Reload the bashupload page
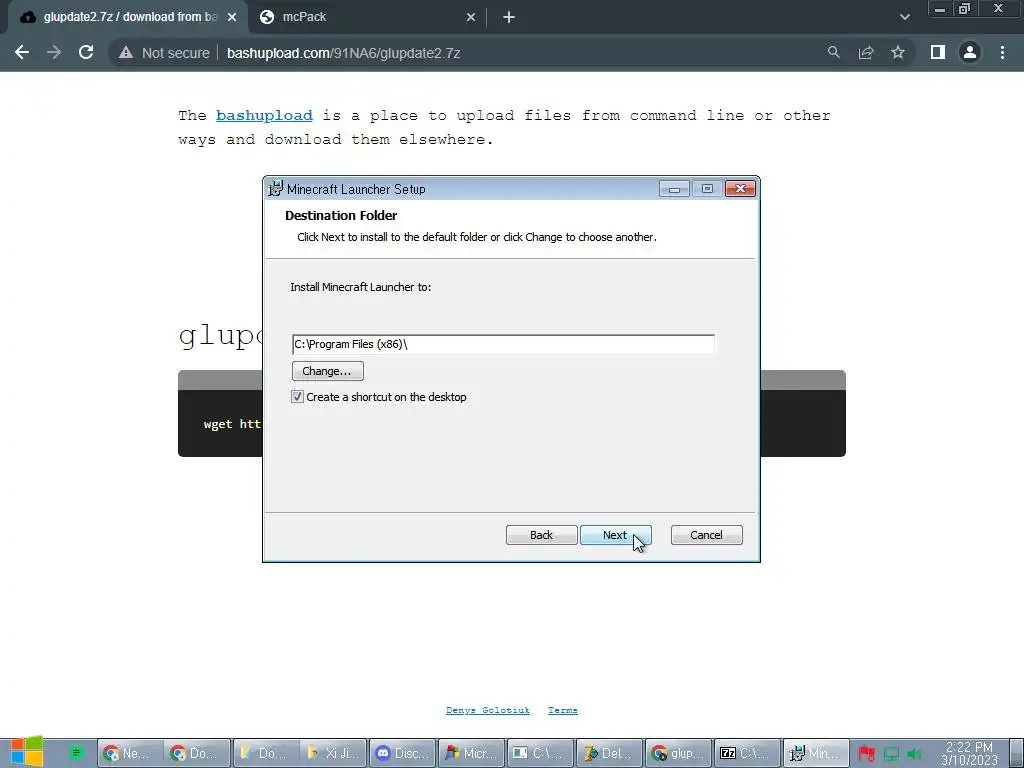Image resolution: width=1024 pixels, height=768 pixels. (x=86, y=53)
